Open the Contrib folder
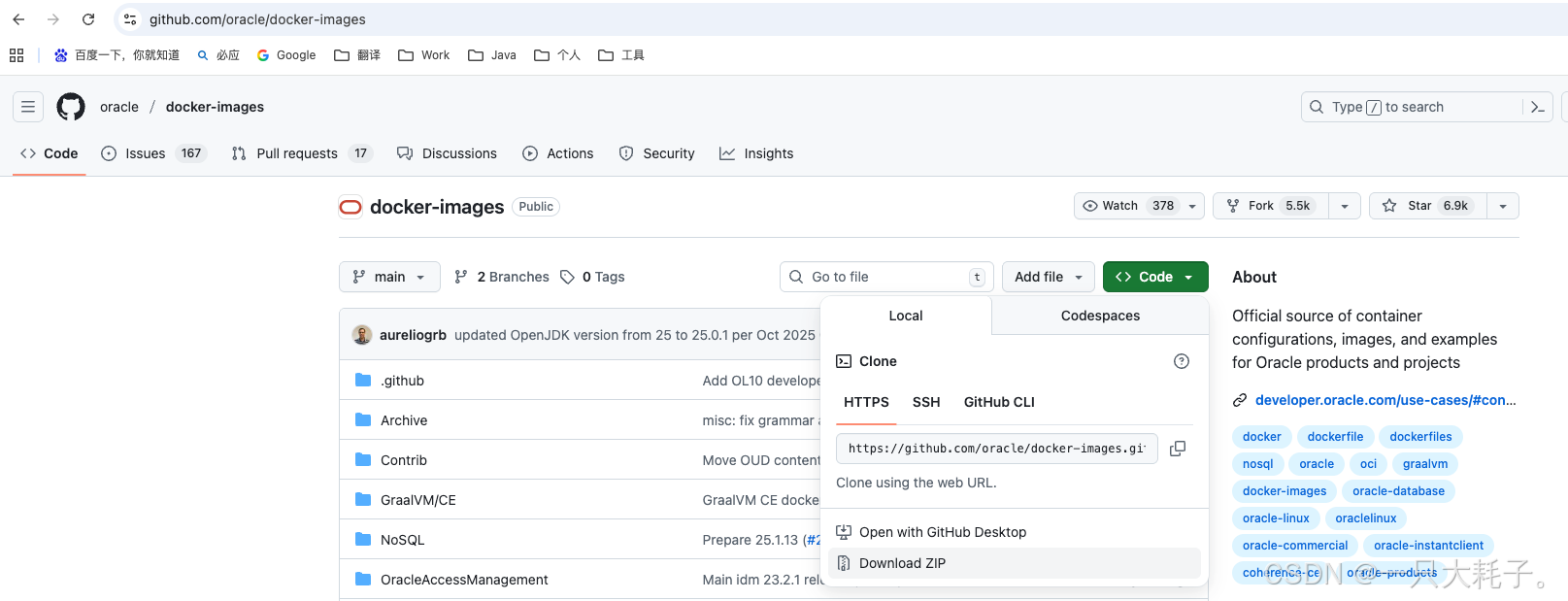The width and height of the screenshot is (1568, 601). click(404, 460)
